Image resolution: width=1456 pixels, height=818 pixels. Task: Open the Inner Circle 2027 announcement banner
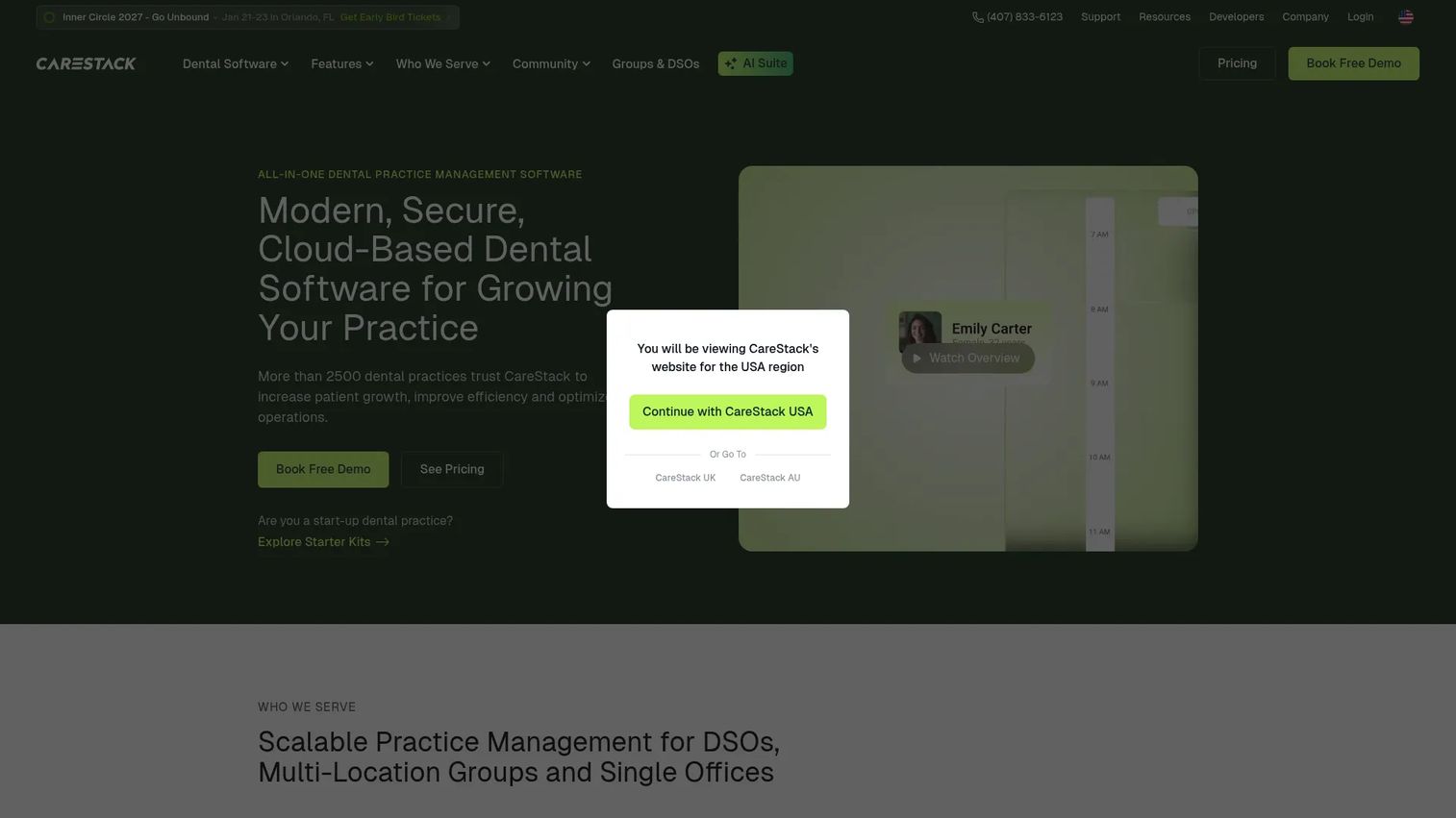(x=247, y=17)
